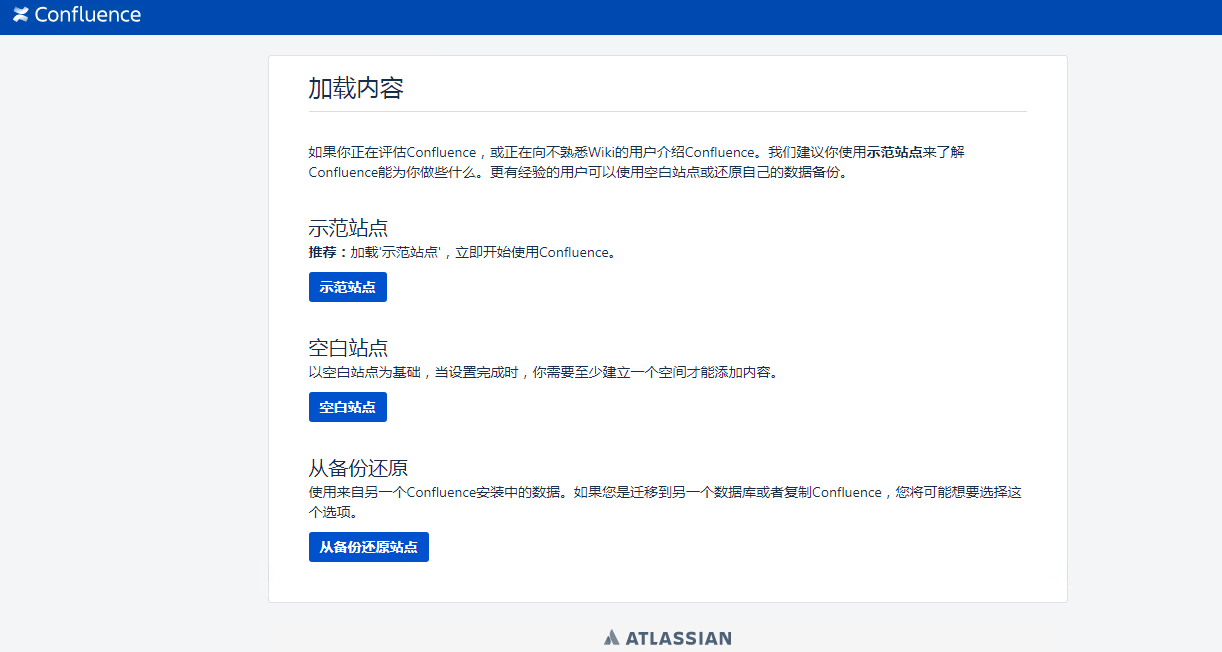Click the Confluence logo in the top bar
The width and height of the screenshot is (1222, 652).
click(x=18, y=14)
